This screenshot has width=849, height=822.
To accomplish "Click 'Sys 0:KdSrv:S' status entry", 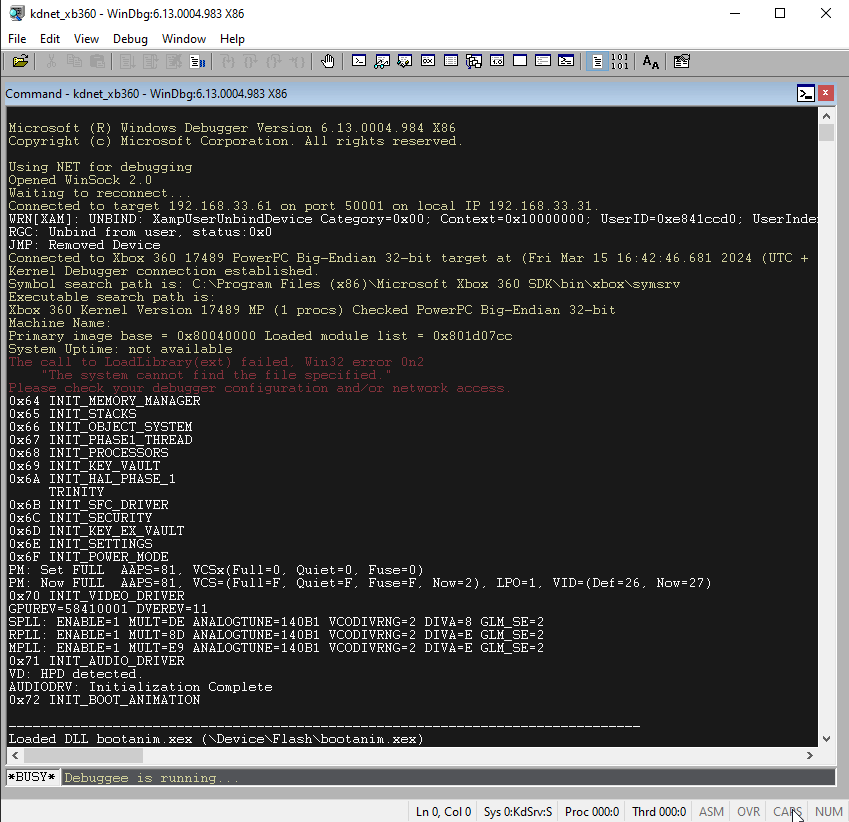I will [x=518, y=812].
